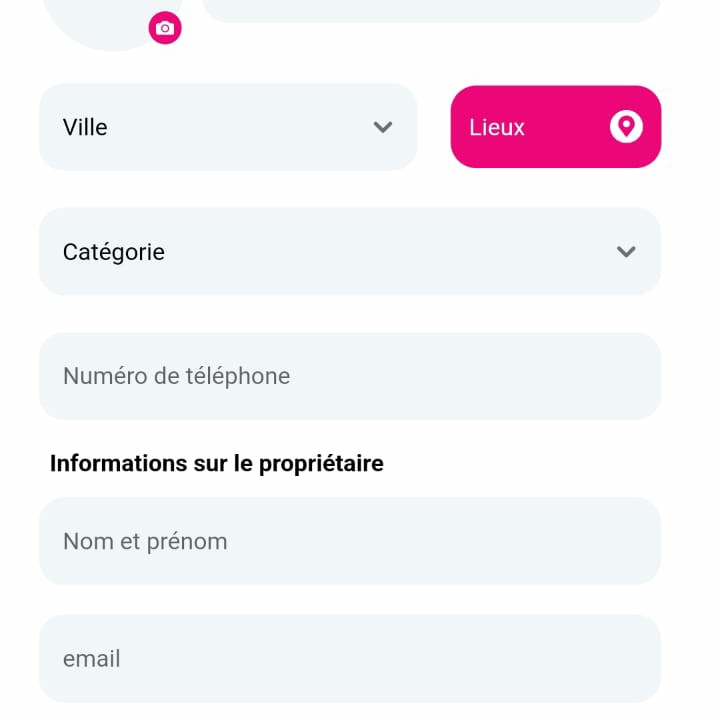
Task: Select the profile picture placeholder circle
Action: 112,23
